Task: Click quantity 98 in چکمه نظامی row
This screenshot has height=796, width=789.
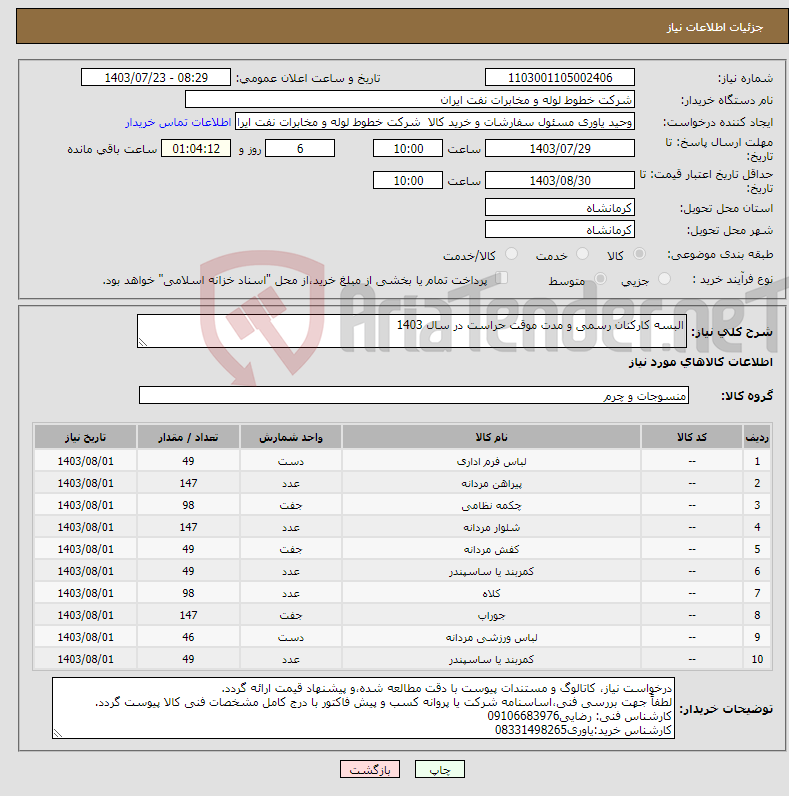Action: click(188, 506)
